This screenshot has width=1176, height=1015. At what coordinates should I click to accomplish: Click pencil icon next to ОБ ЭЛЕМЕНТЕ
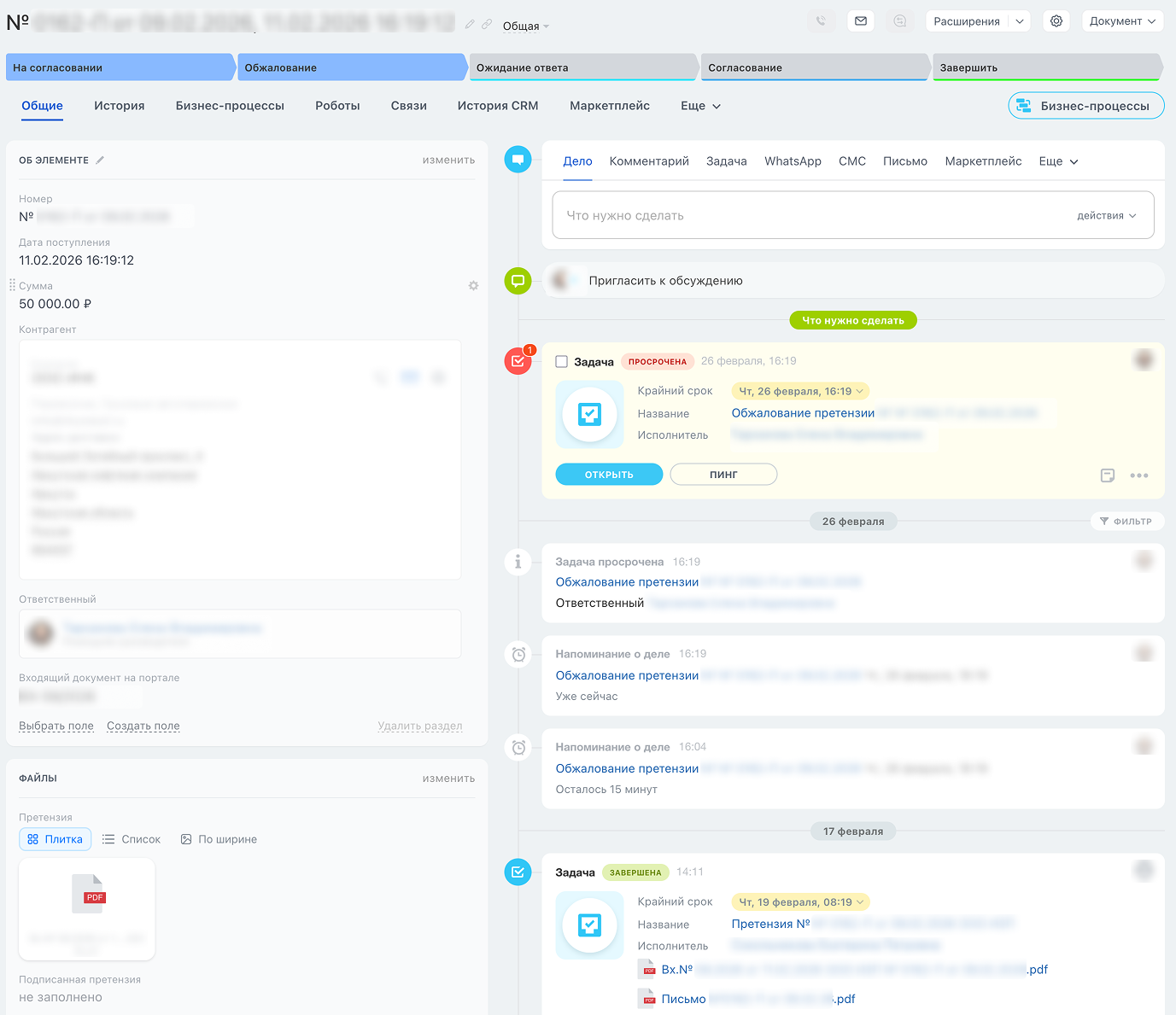click(x=100, y=160)
